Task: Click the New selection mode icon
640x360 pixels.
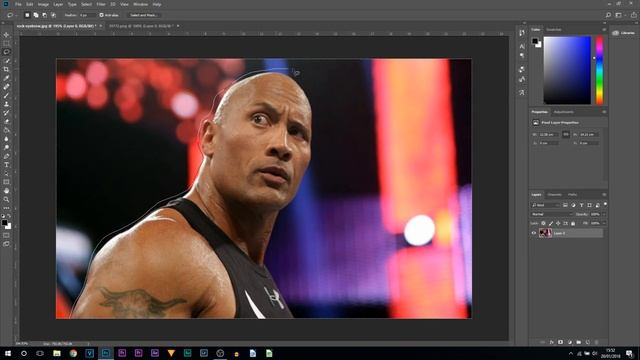Action: (27, 15)
